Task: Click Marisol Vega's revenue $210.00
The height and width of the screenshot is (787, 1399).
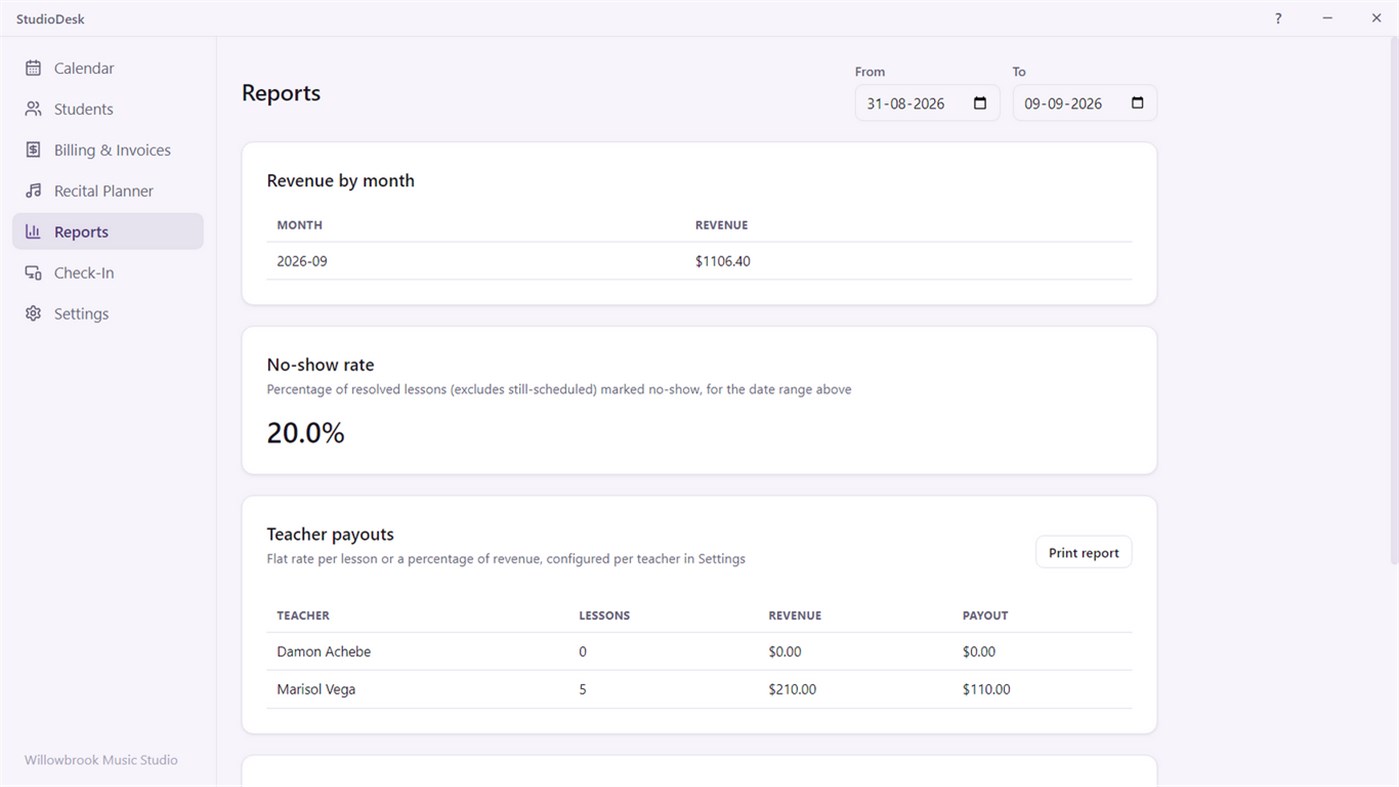Action: 792,690
